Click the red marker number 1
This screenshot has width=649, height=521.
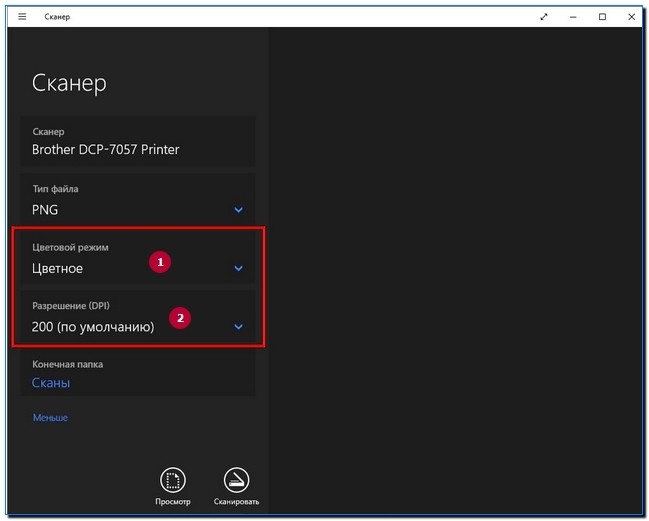[158, 261]
